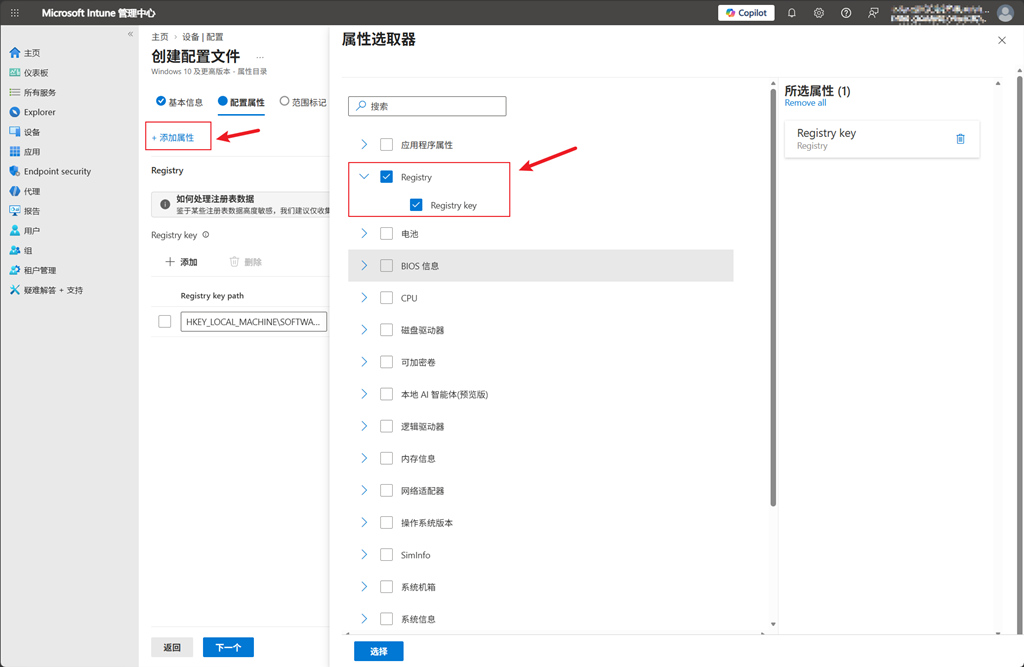The height and width of the screenshot is (667, 1024).
Task: Click the Registry key info icon
Action: (206, 235)
